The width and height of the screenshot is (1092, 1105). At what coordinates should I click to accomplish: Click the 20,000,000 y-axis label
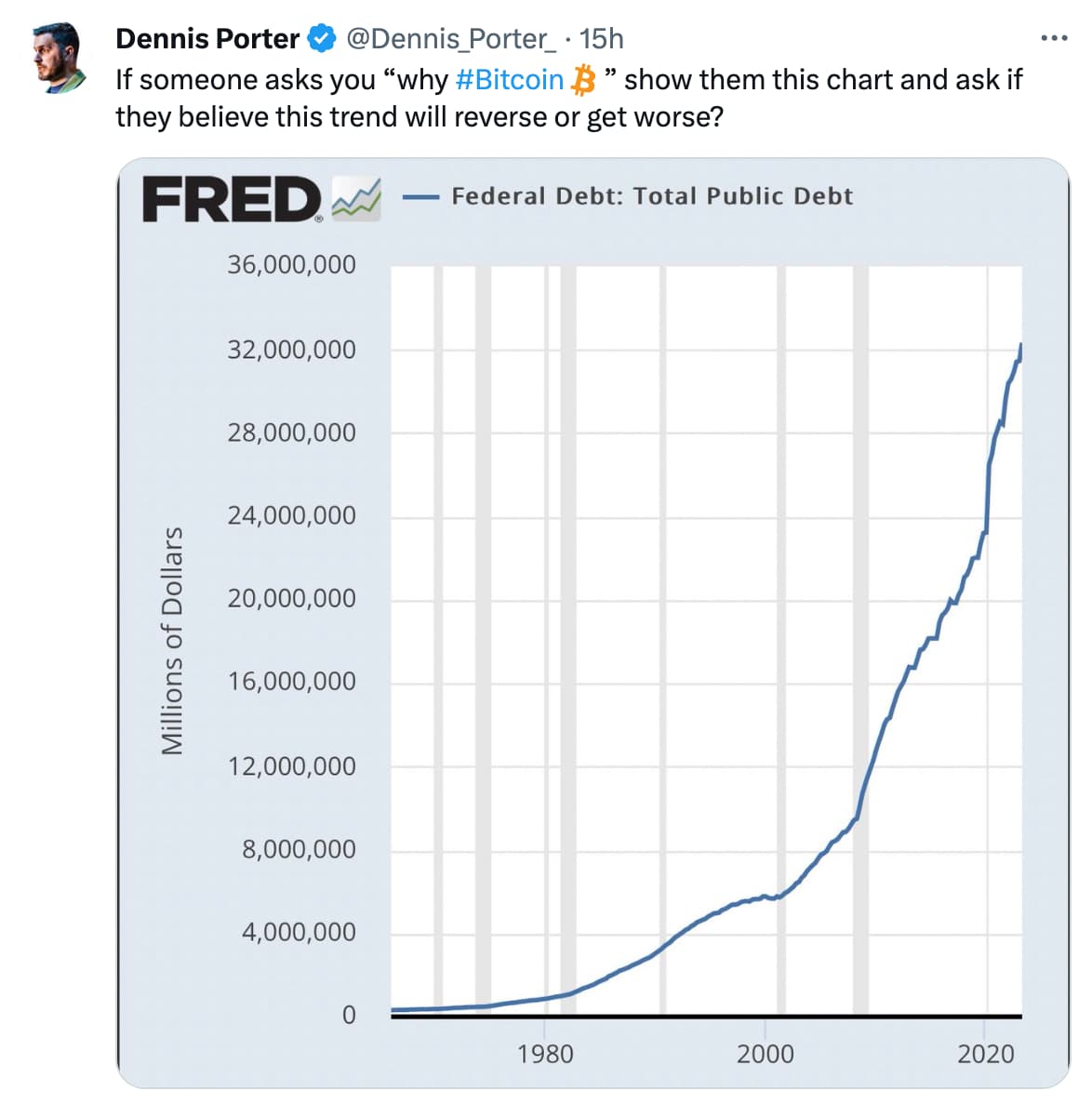[x=291, y=598]
